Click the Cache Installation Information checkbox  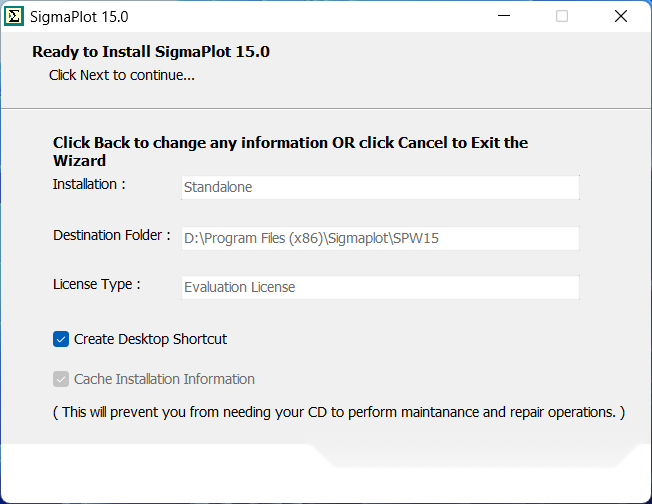[x=61, y=379]
